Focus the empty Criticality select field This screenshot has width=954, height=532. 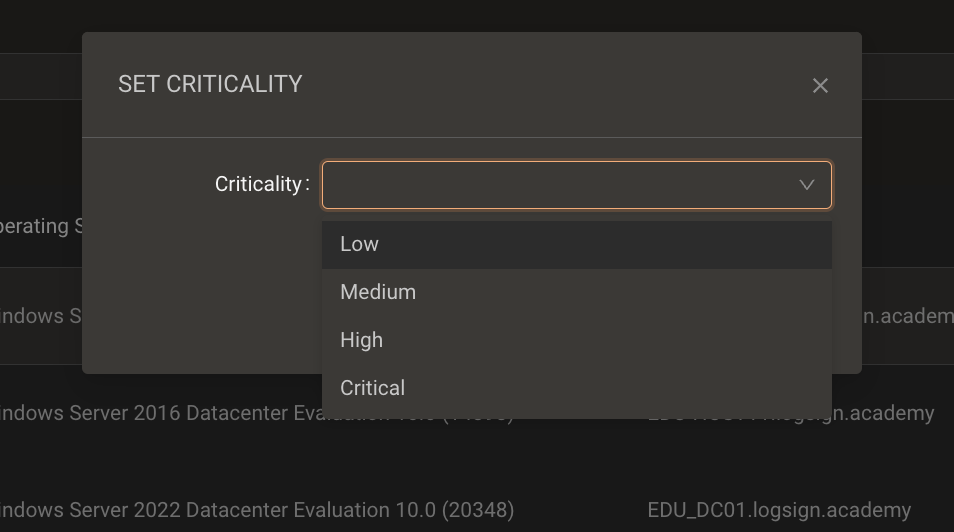coord(577,185)
